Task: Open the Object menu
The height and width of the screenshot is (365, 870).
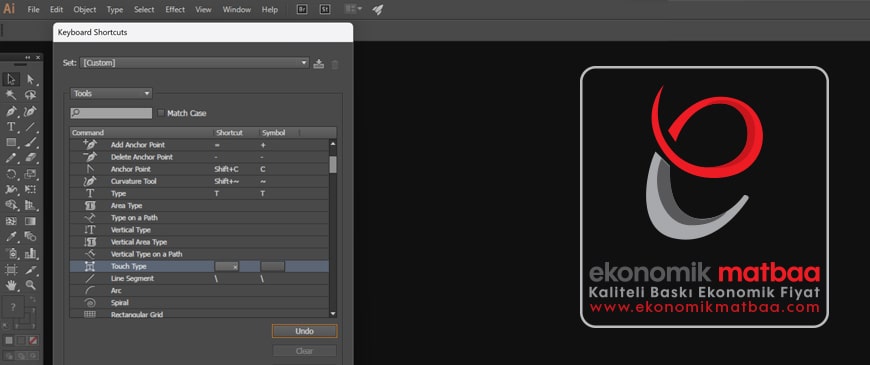Action: point(85,9)
